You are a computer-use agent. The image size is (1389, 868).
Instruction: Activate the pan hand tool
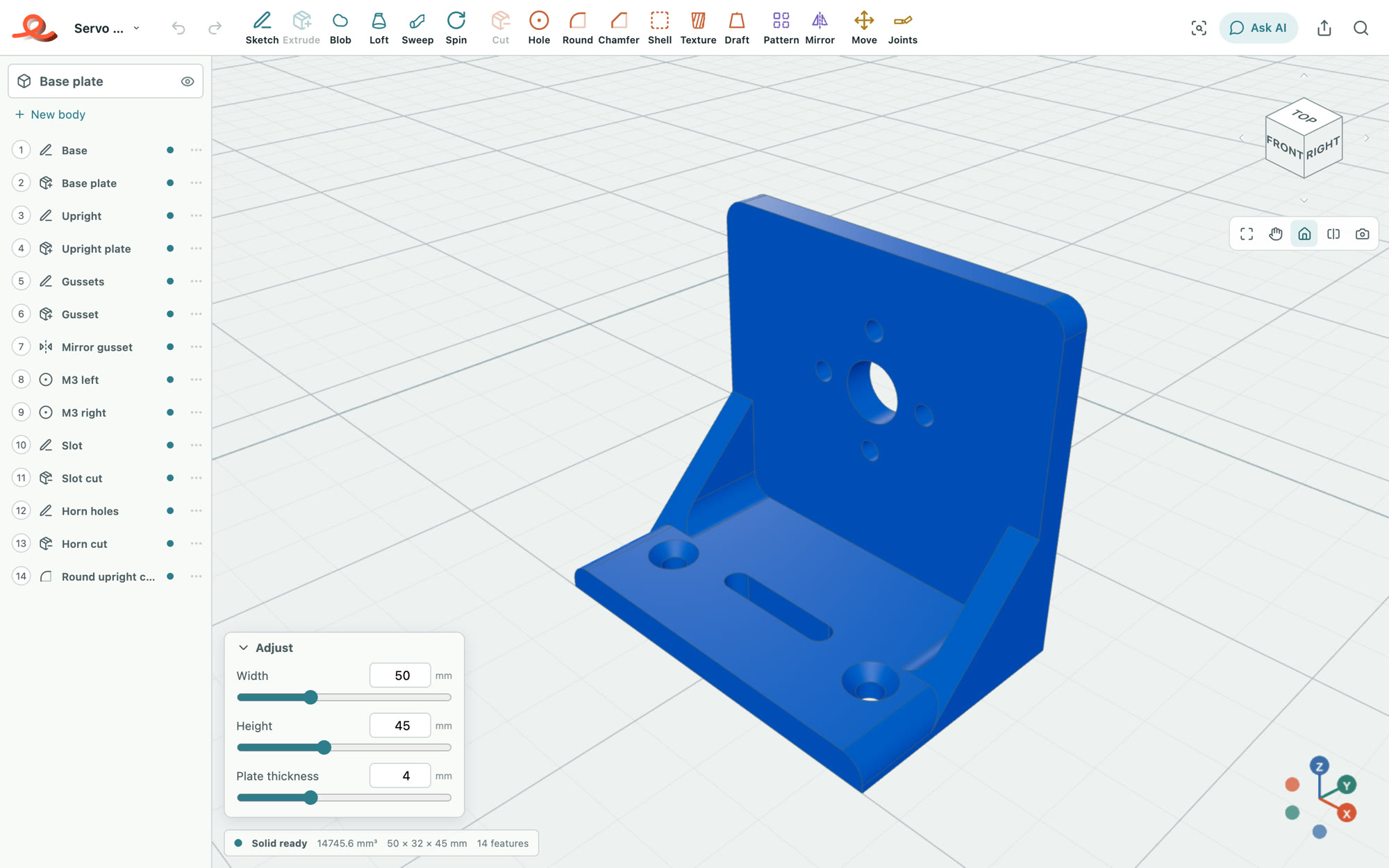coord(1276,234)
